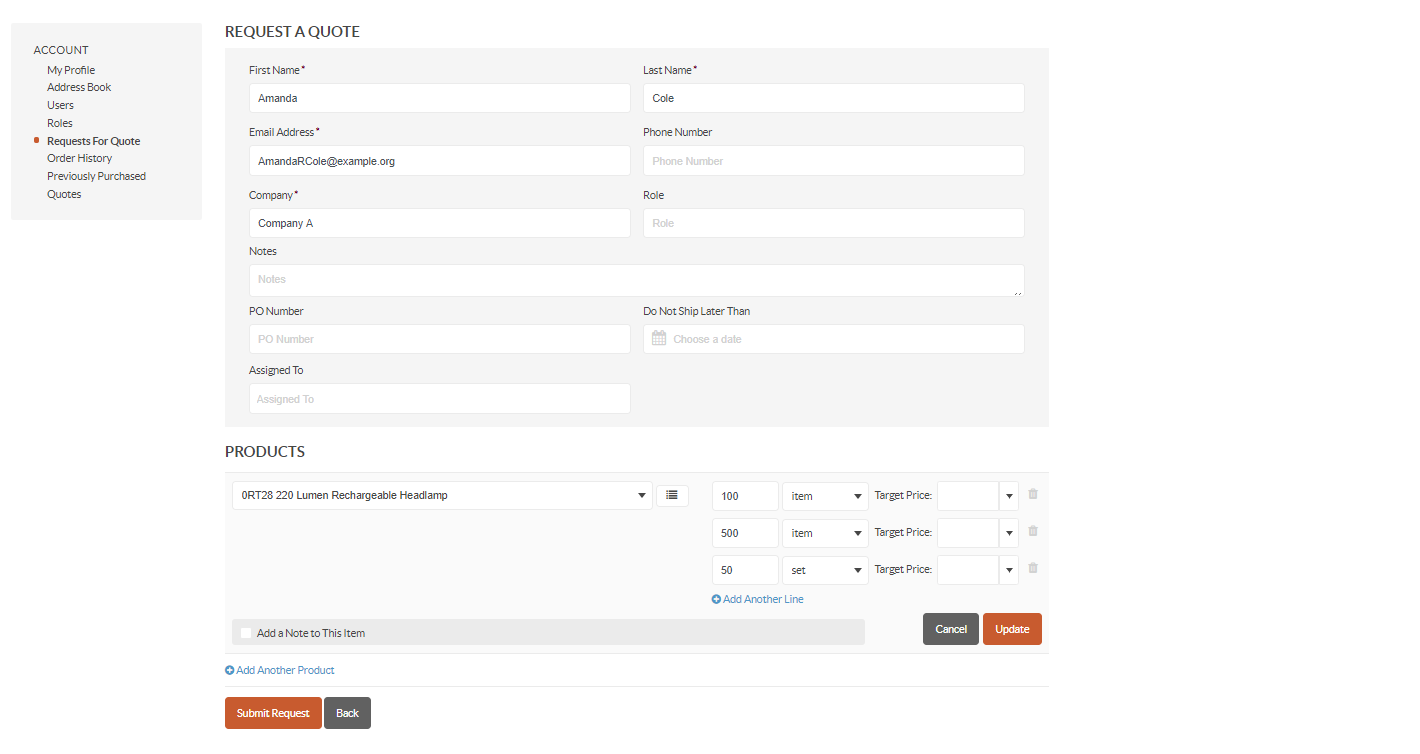
Task: Open the Users account page
Action: [60, 105]
